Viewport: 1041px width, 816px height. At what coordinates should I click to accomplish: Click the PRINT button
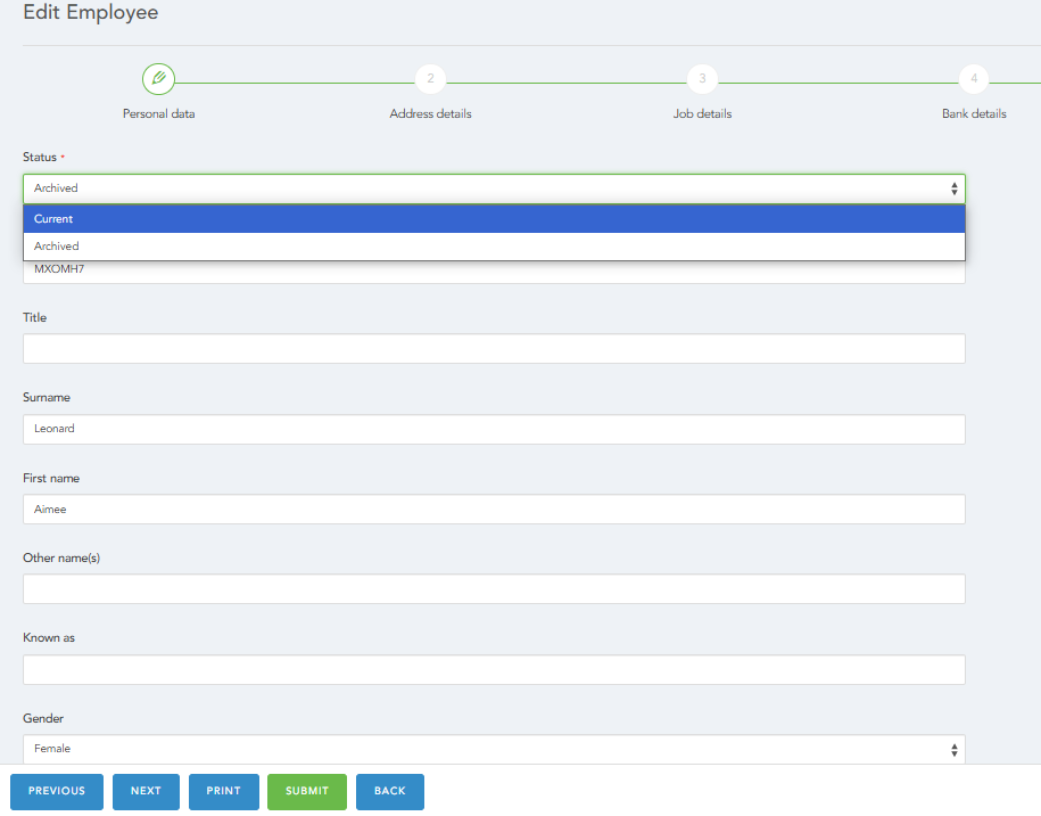(x=223, y=791)
